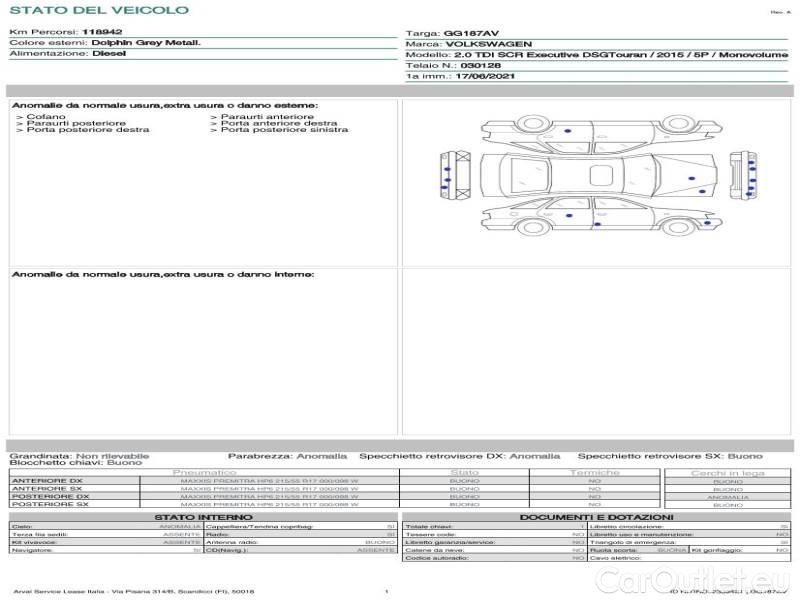
Task: Click the 'STATO INTERNO' section header
Action: (x=203, y=517)
